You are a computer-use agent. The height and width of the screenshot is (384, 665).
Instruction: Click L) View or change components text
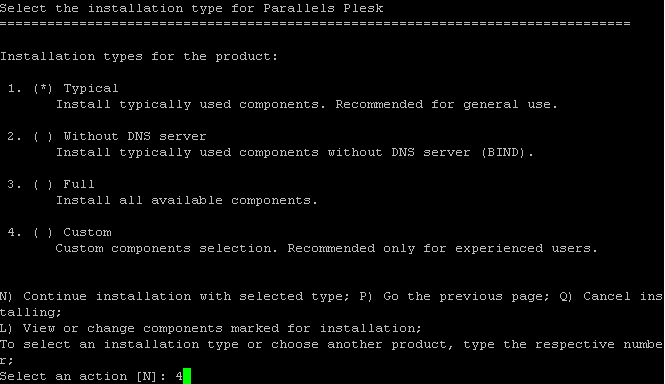coord(210,328)
